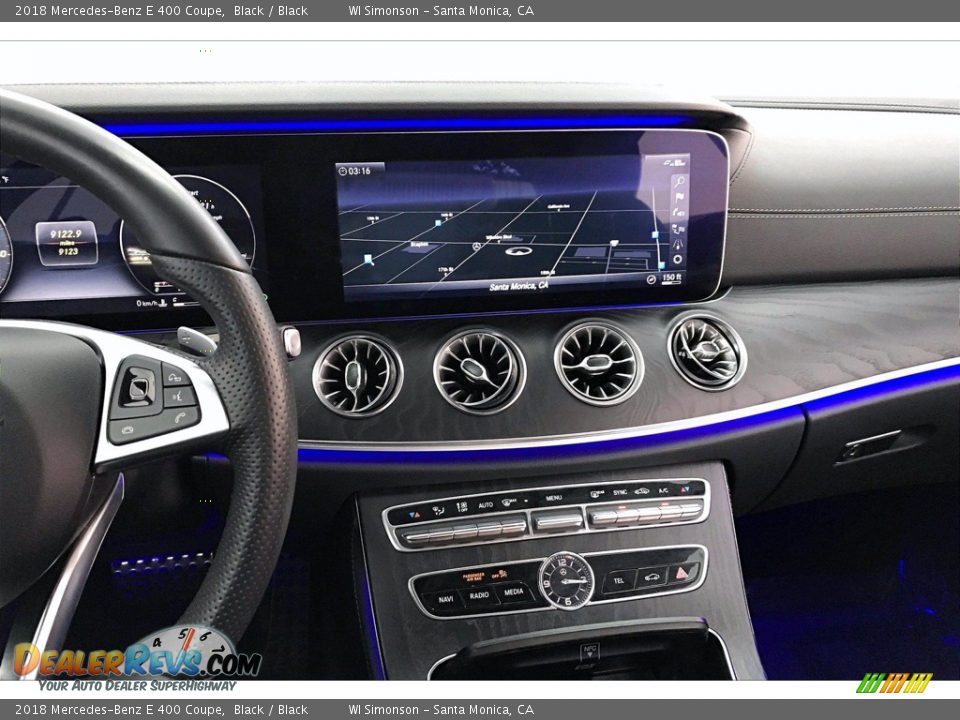Toggle the A/C rocker switch
This screenshot has width=960, height=720.
[670, 511]
